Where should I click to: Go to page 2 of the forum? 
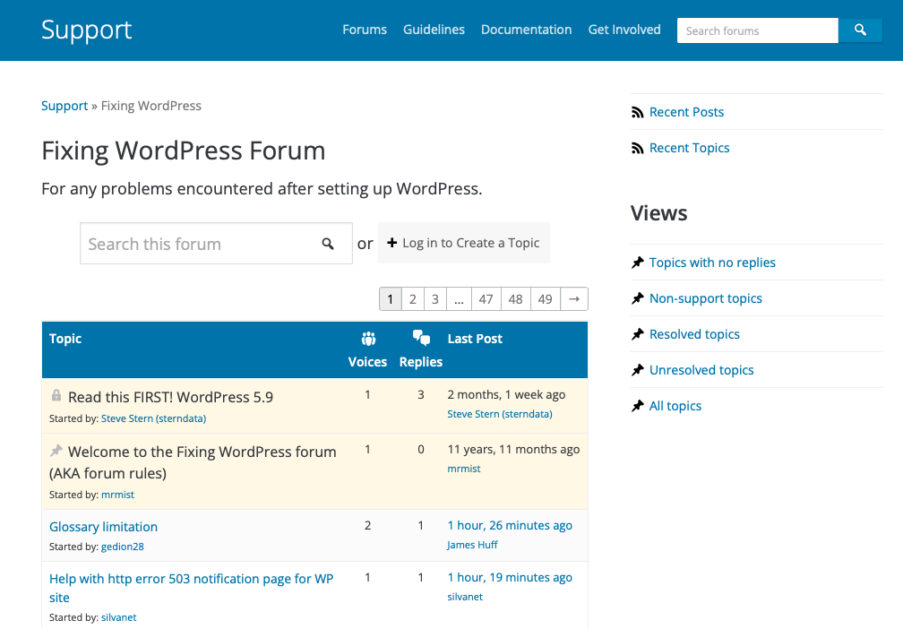click(412, 299)
